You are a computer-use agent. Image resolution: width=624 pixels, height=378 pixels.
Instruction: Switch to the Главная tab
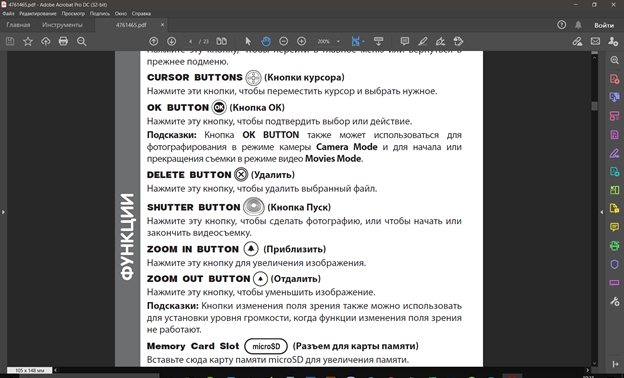[18, 25]
